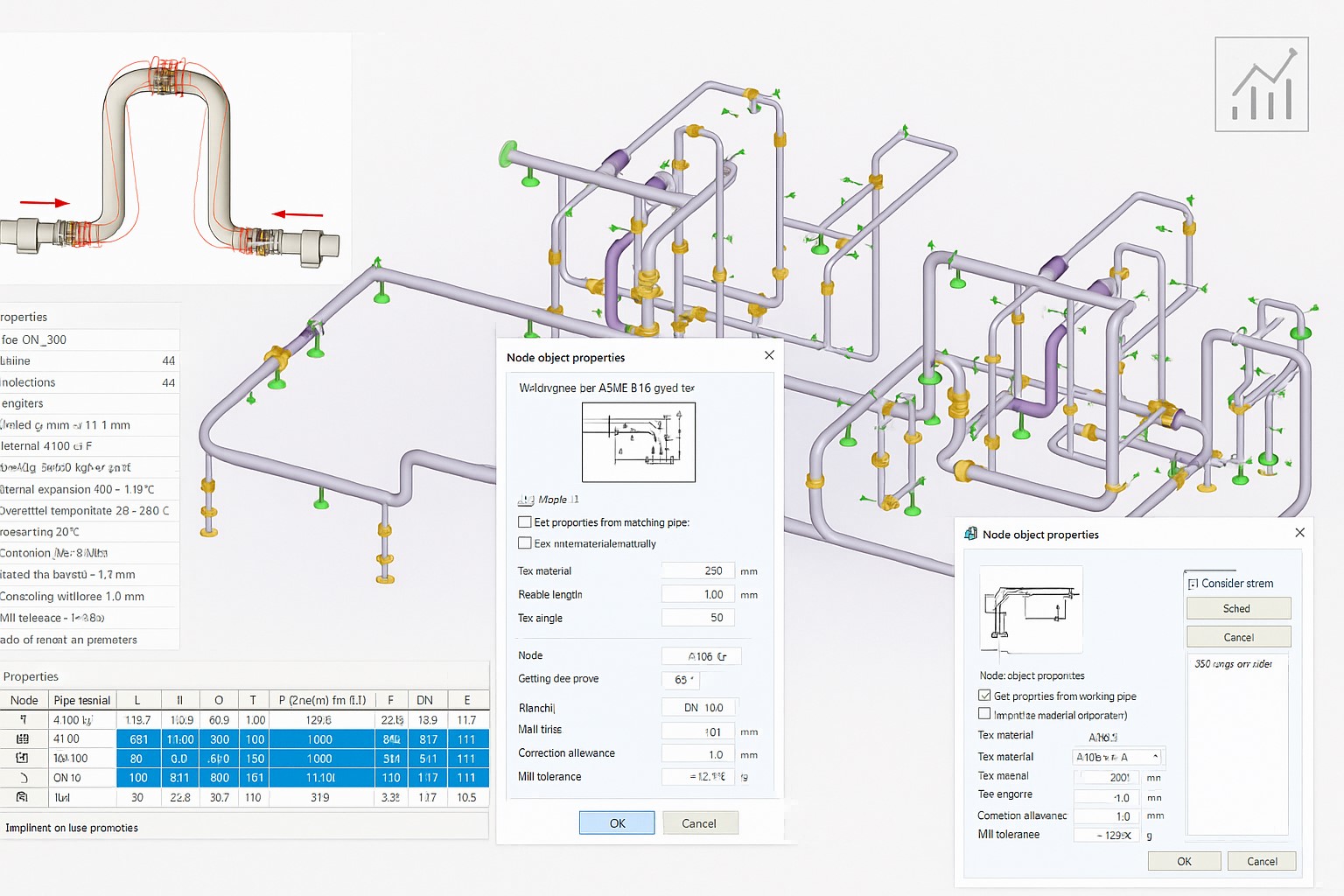Click the DN column header in table
The image size is (1344, 896).
(x=424, y=700)
